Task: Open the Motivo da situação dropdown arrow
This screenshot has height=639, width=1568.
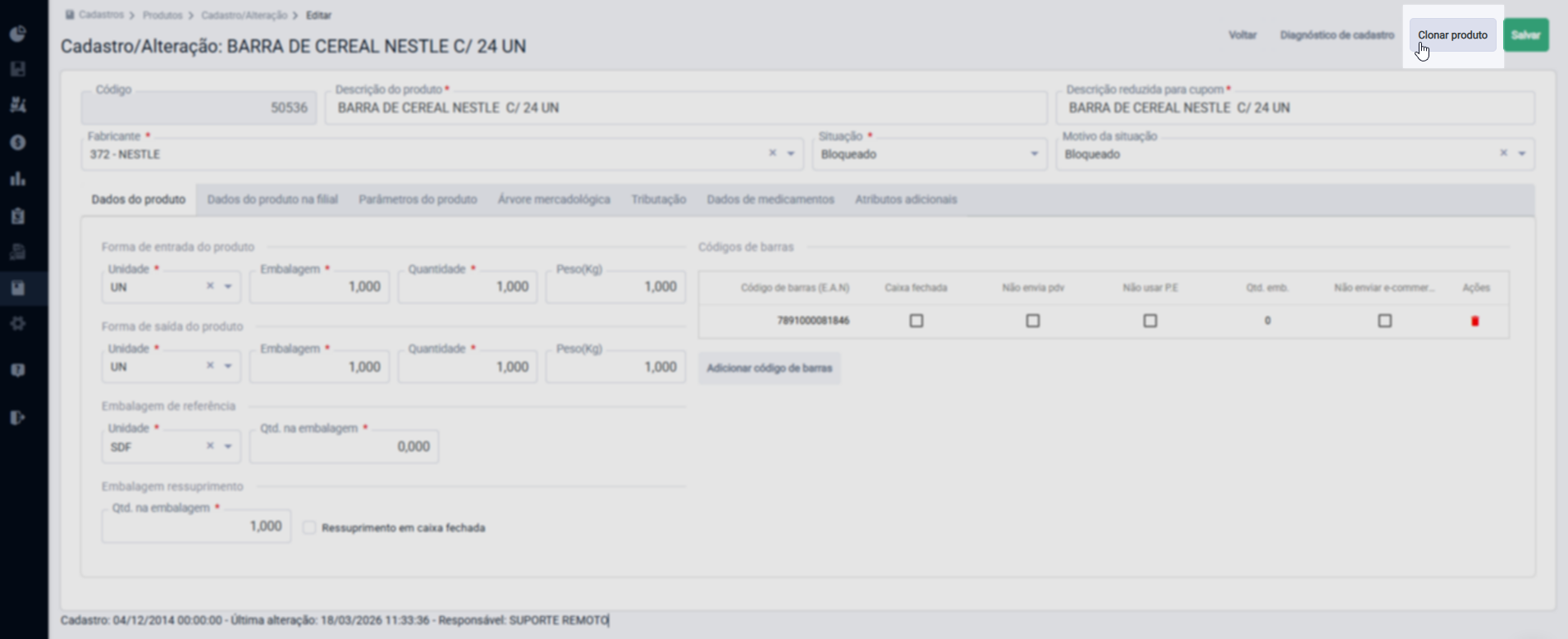Action: click(1522, 153)
